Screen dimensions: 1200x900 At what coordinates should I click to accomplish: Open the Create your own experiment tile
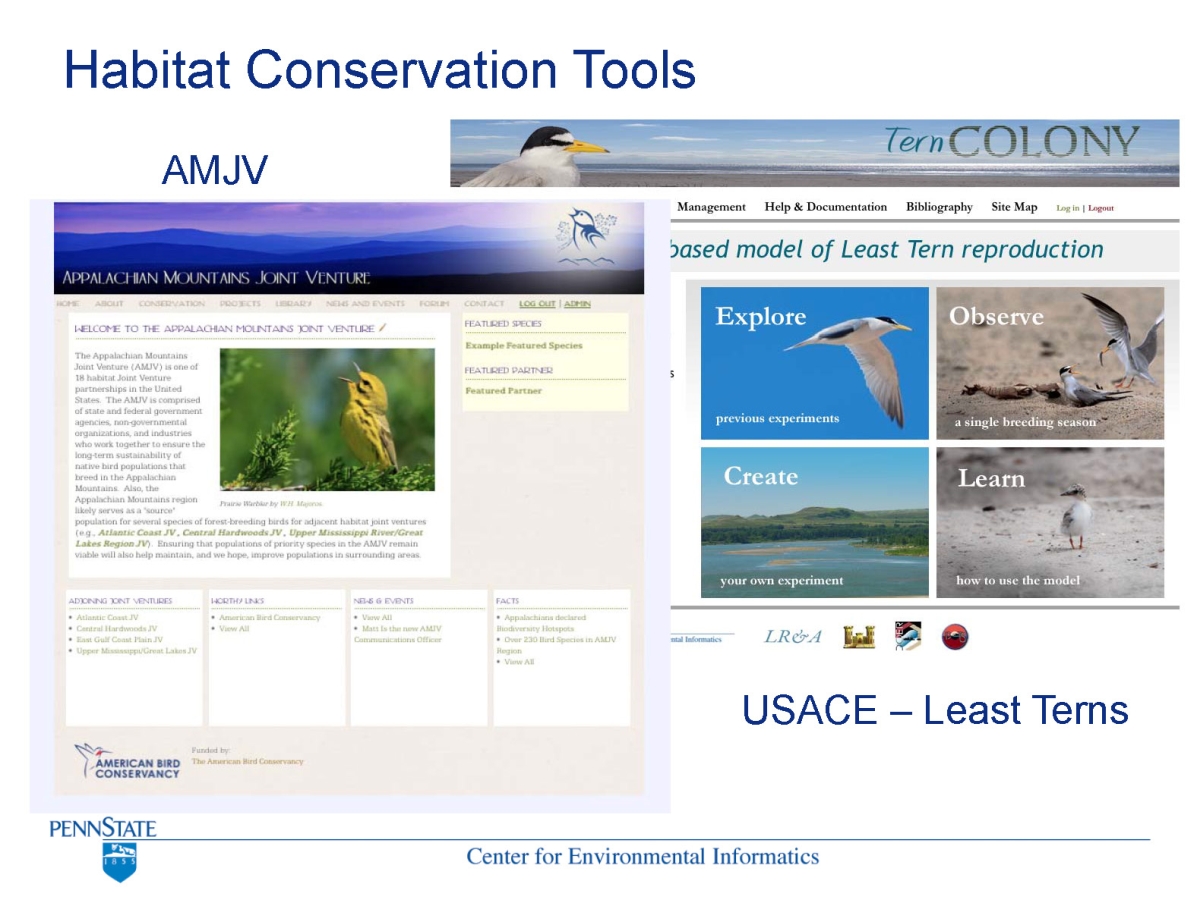pos(815,522)
